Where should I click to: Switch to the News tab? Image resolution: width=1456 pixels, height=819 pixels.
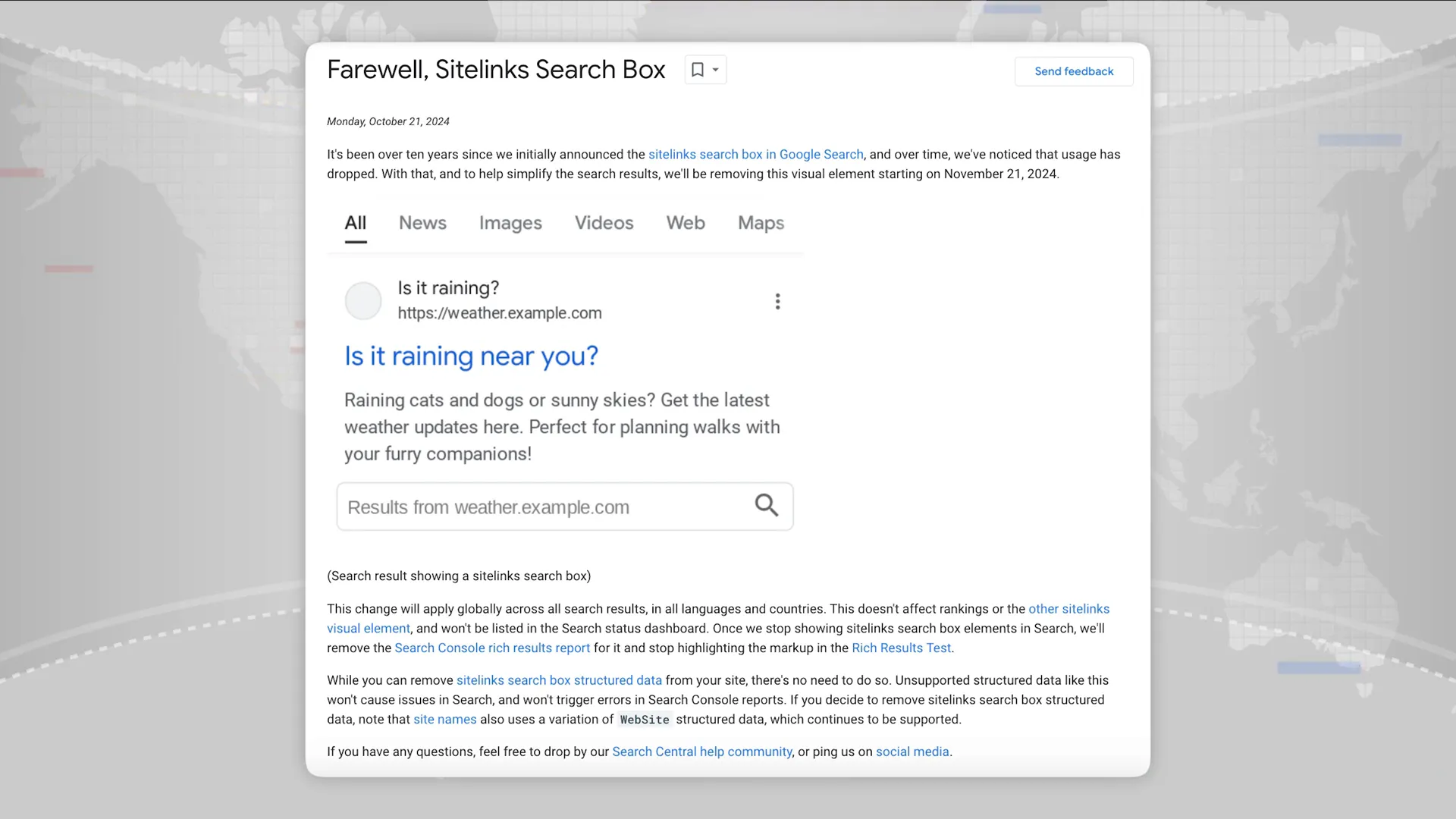pos(422,223)
